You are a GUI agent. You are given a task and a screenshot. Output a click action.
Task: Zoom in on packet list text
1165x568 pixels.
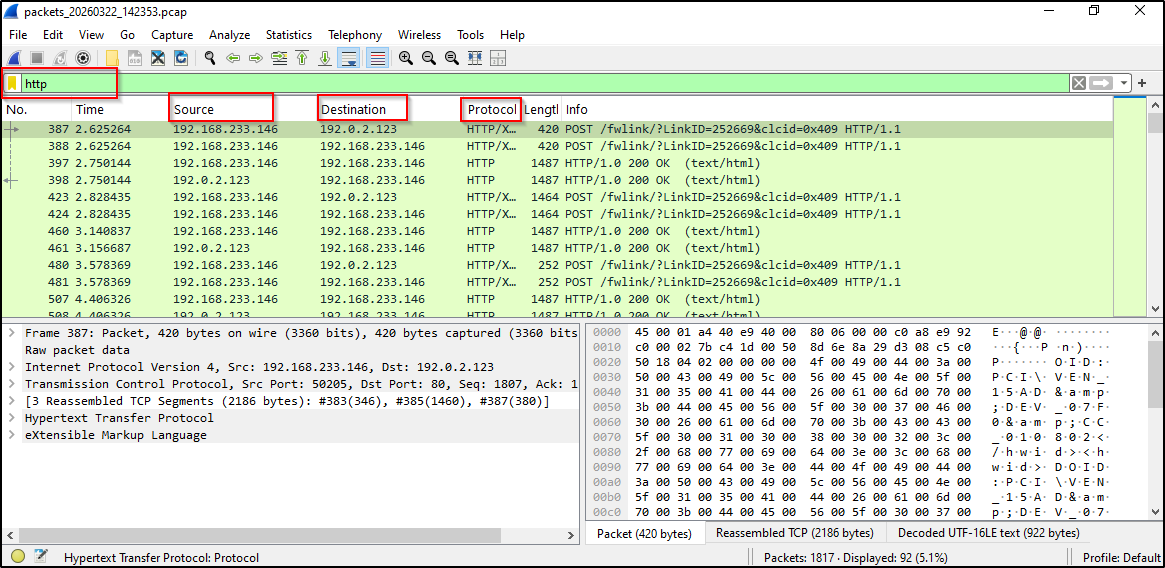(405, 58)
